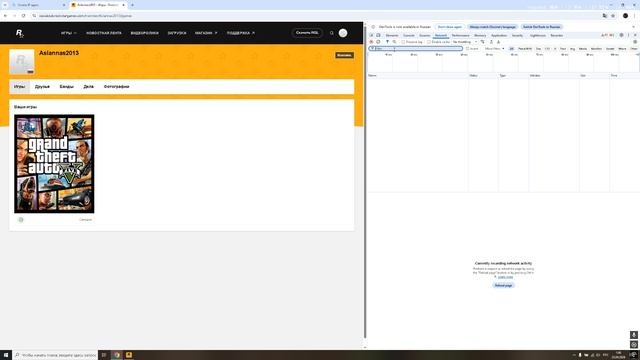Click the export HAR download icon
This screenshot has height=360, width=640.
(498, 42)
